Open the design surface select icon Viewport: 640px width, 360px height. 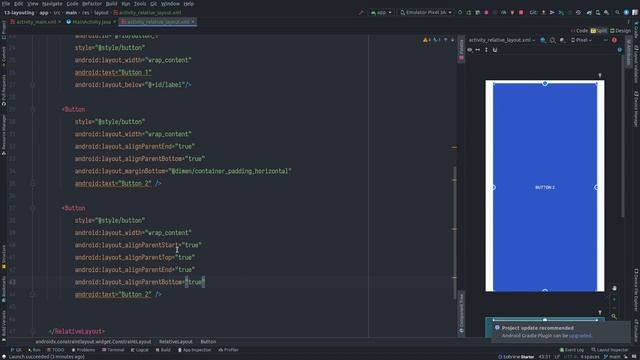[543, 40]
